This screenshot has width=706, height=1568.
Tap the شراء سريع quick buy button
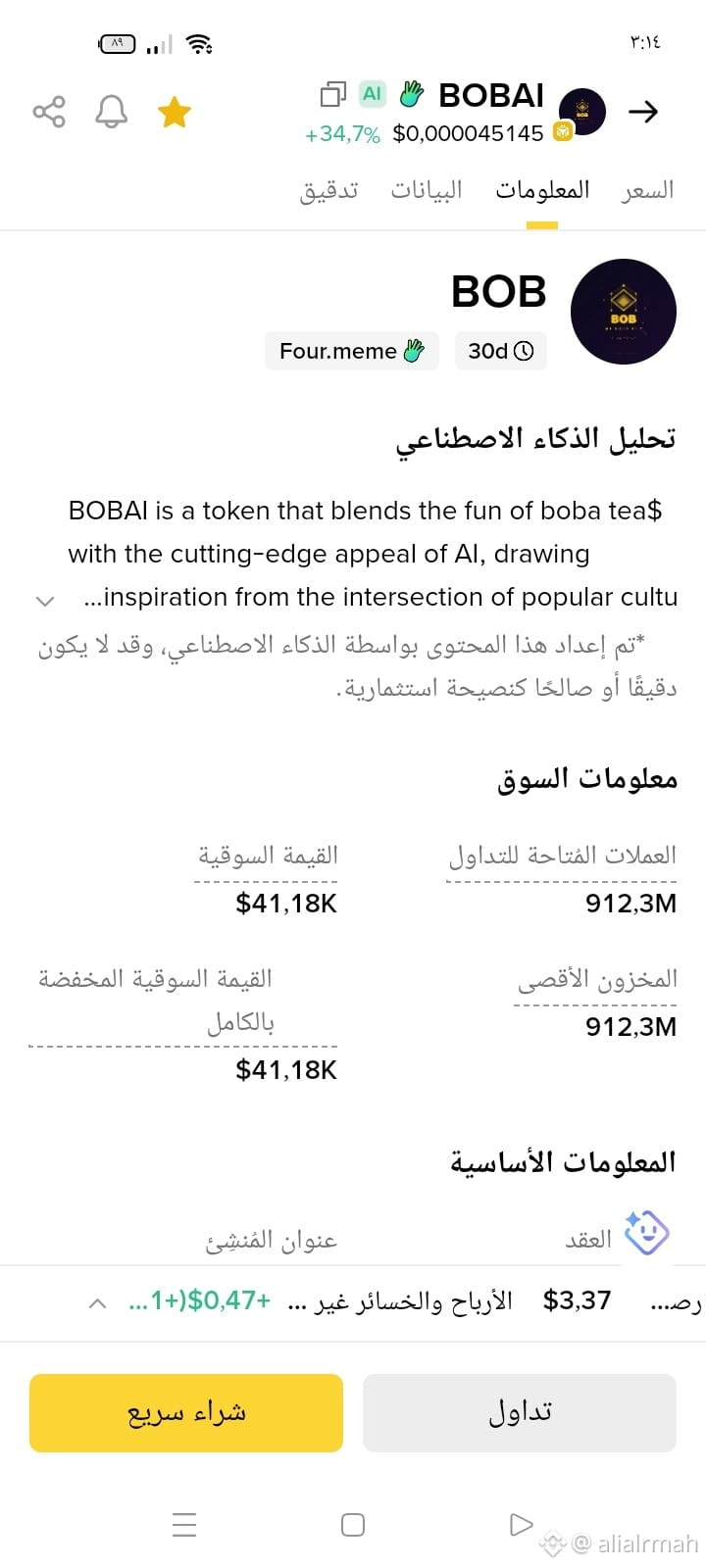point(186,1412)
